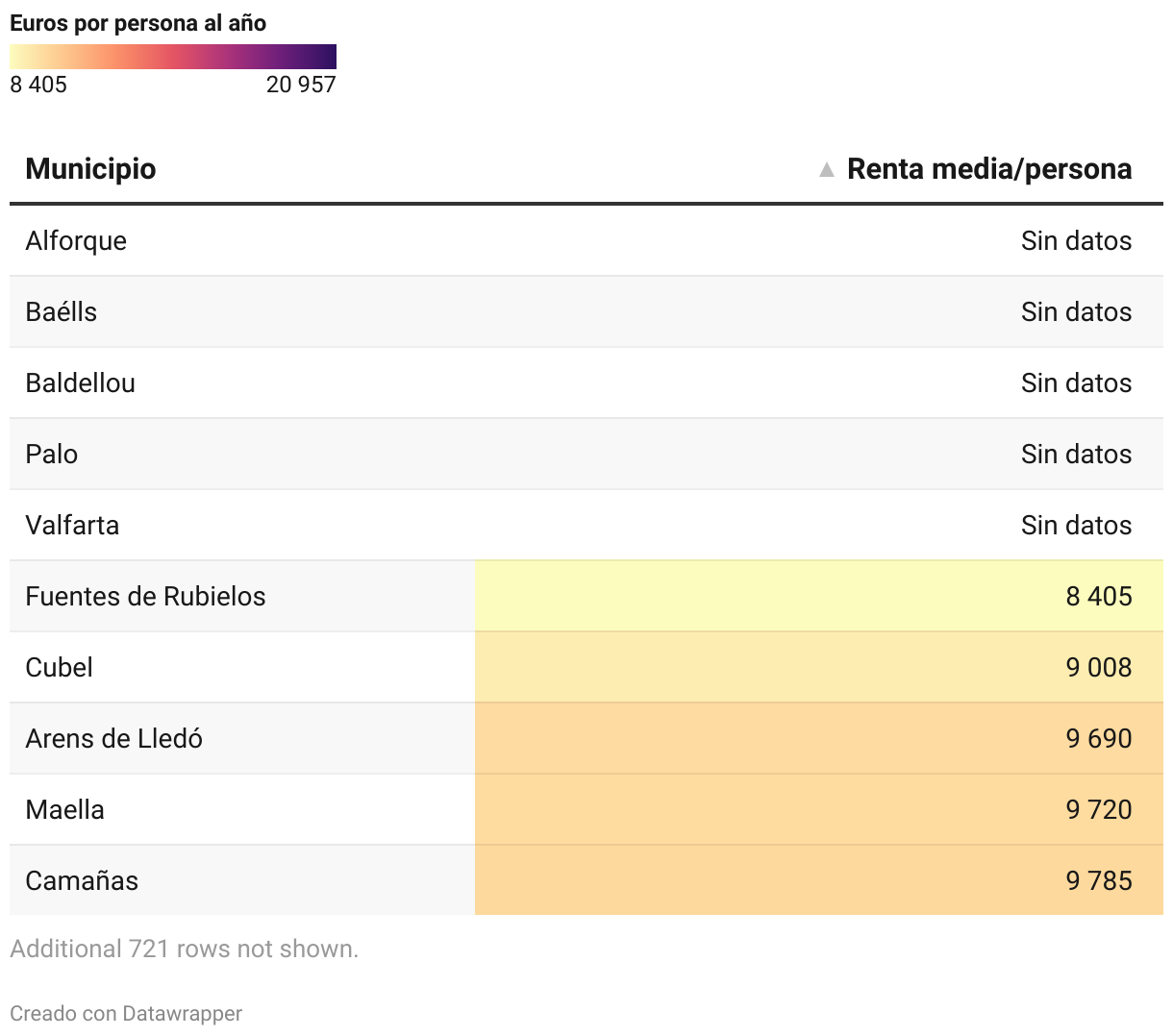
Task: Select the Cubel municipality row
Action: (60, 667)
